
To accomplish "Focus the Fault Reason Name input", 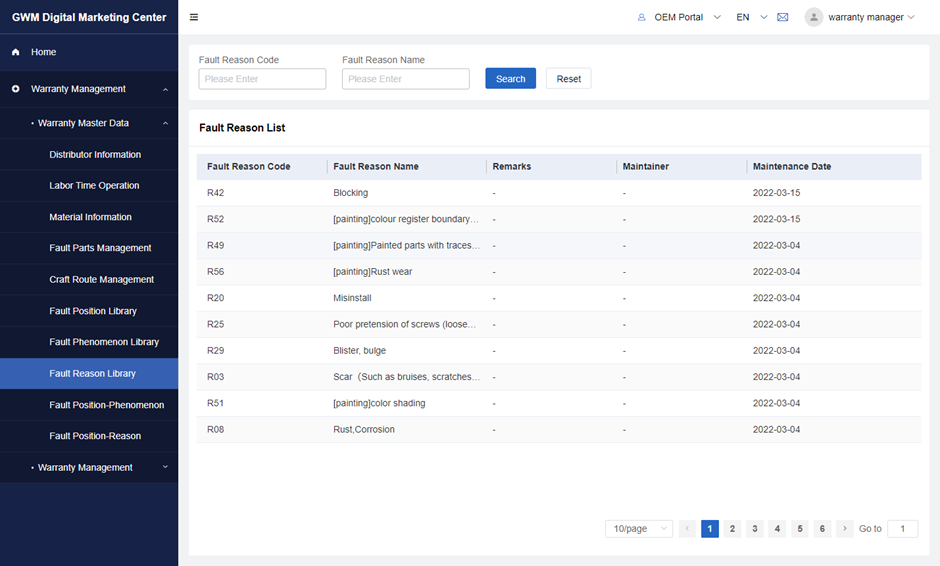I will (406, 79).
